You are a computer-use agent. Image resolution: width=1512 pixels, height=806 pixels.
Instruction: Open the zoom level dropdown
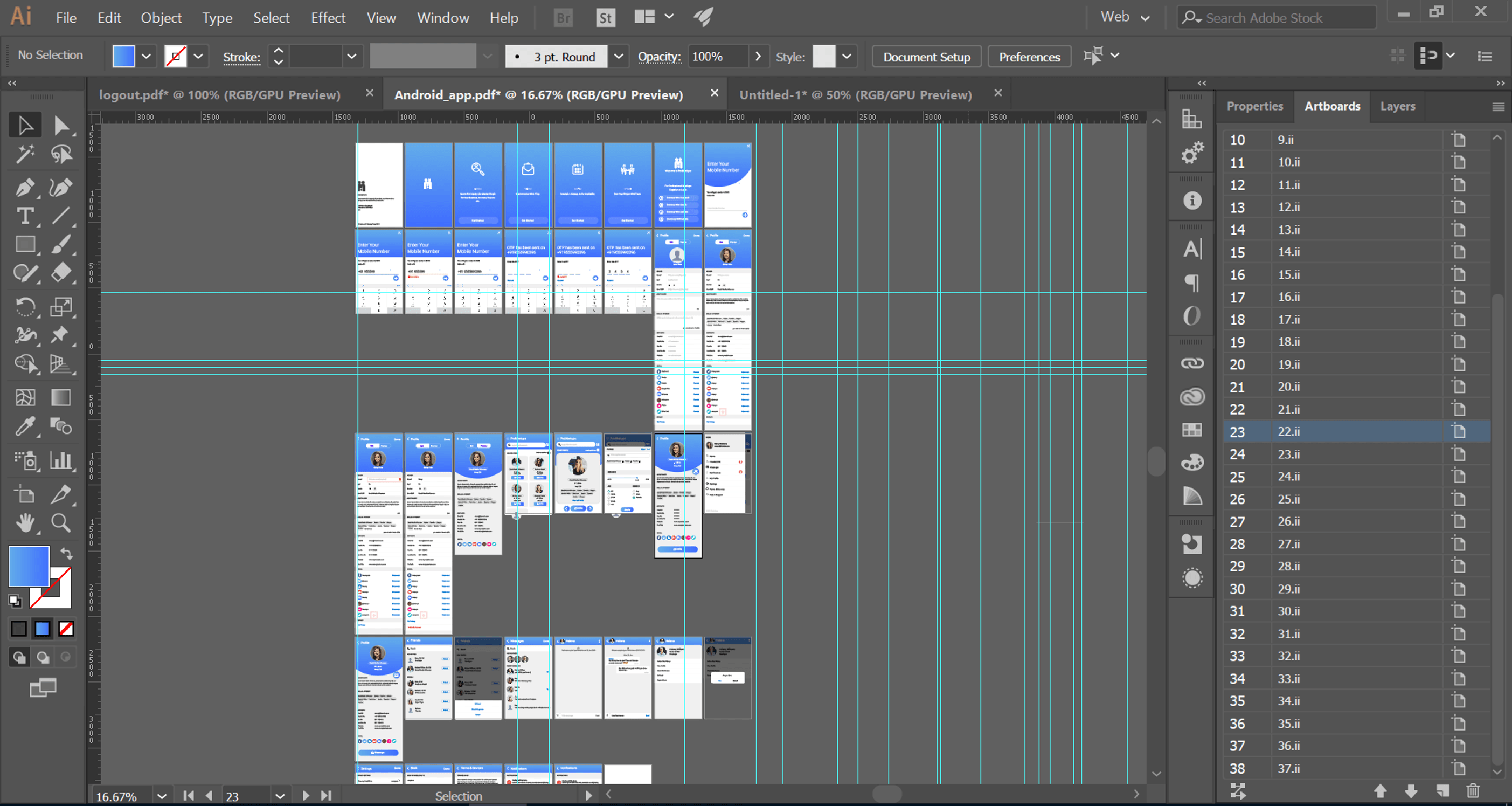tap(162, 796)
